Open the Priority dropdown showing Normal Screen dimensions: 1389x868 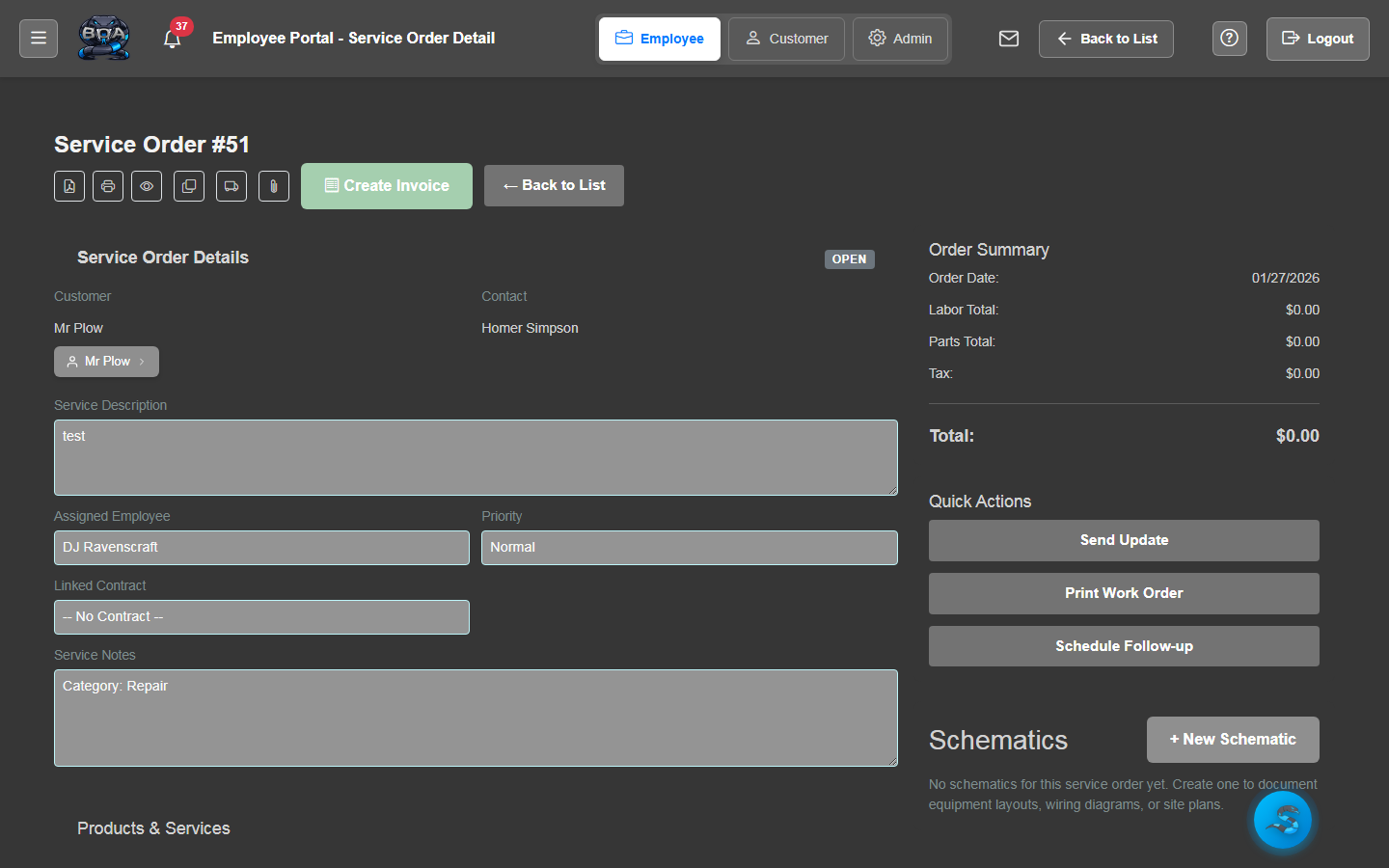[x=689, y=548]
